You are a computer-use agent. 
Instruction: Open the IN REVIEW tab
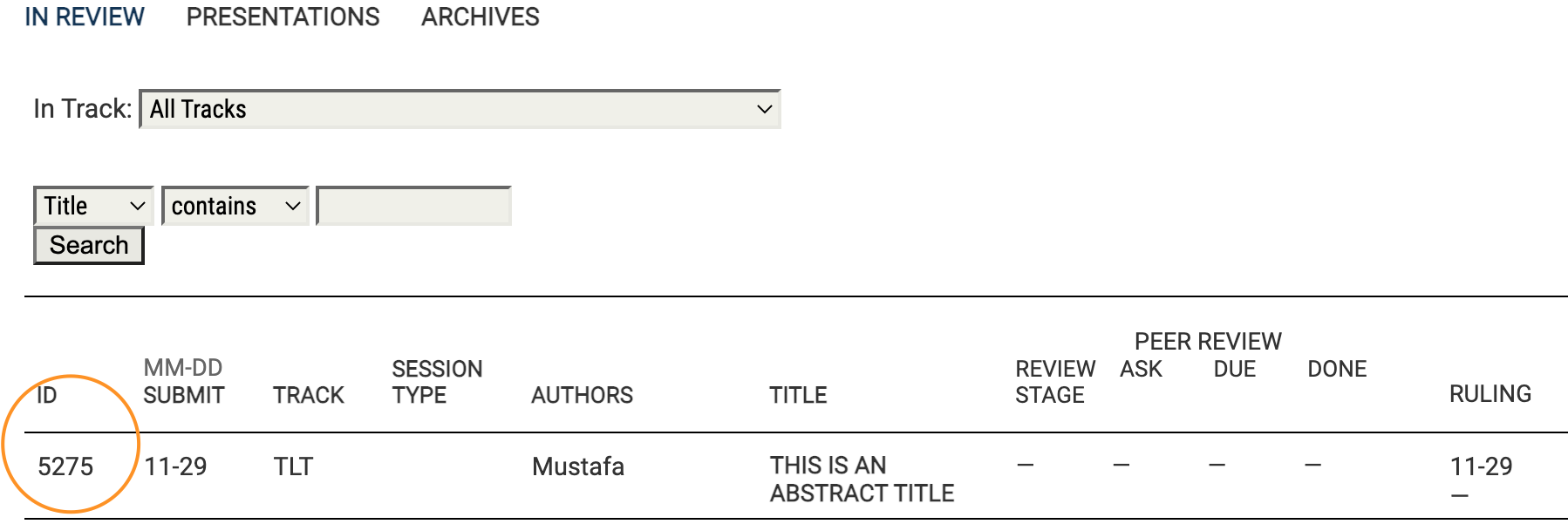click(85, 17)
